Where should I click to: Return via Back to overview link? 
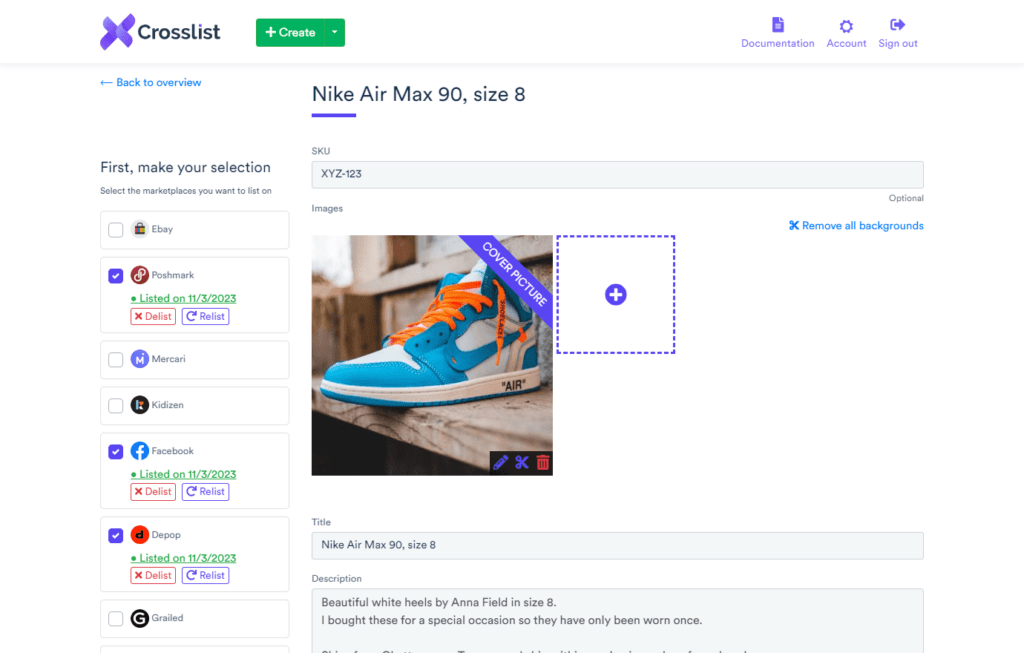(x=150, y=82)
